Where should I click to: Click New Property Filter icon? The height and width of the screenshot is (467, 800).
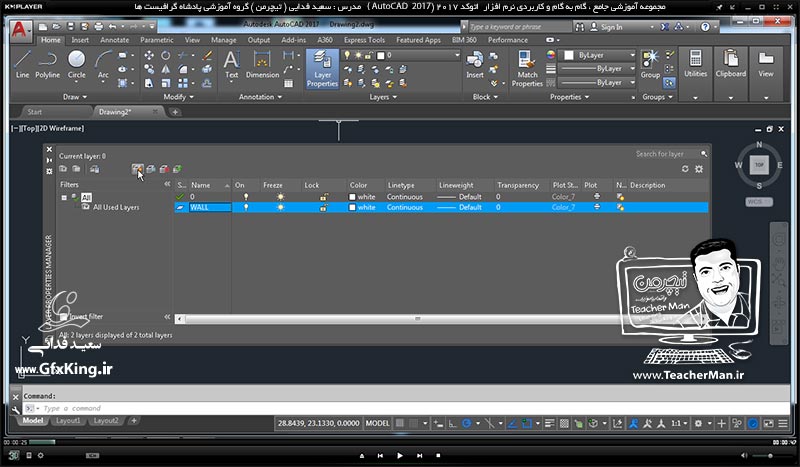[x=63, y=169]
